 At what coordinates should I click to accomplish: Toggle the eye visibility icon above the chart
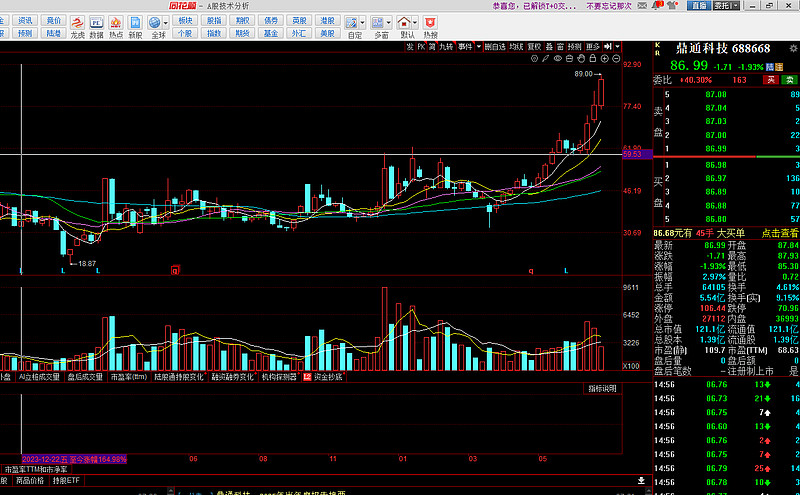[558, 59]
